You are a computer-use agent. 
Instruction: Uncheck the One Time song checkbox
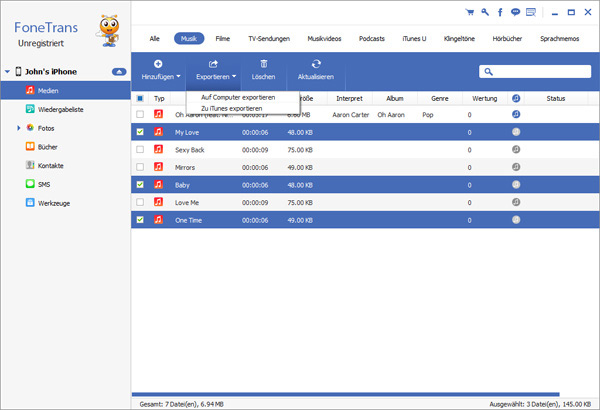click(140, 220)
